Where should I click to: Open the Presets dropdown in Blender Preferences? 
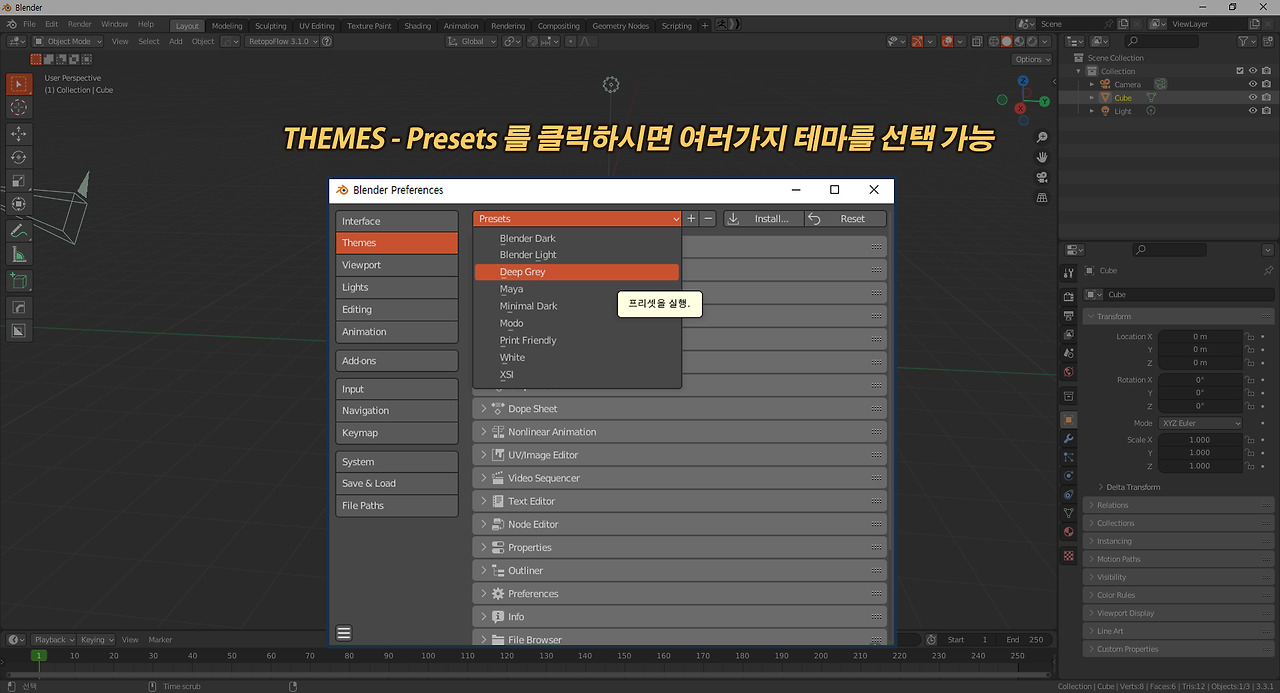click(x=577, y=218)
